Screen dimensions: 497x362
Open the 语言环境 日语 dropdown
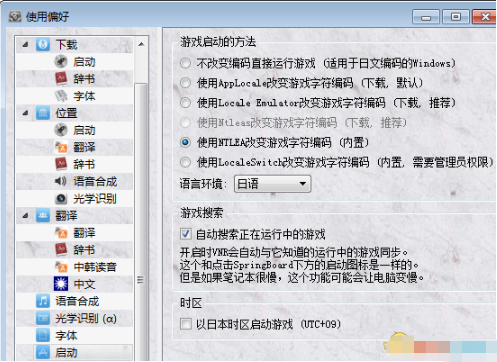pyautogui.click(x=273, y=184)
